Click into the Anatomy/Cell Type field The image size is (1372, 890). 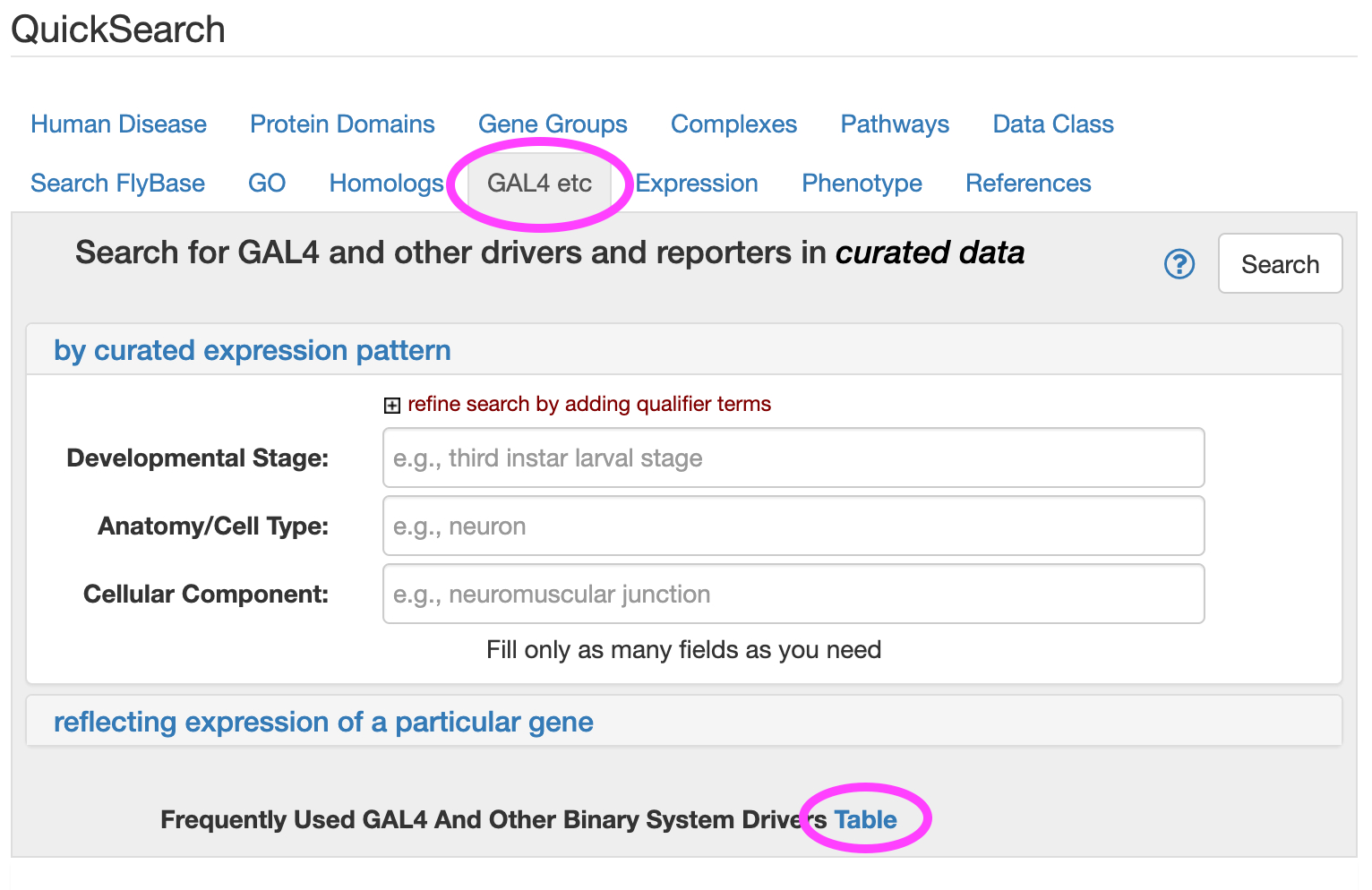point(793,526)
